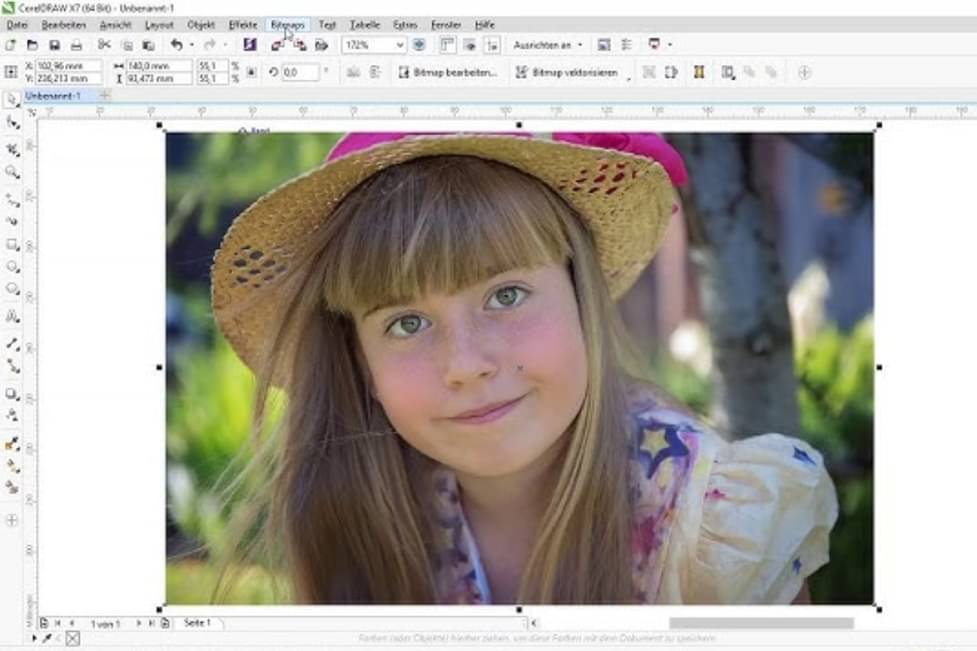The height and width of the screenshot is (651, 977).
Task: Click the no-color swatch in palette
Action: tap(73, 638)
